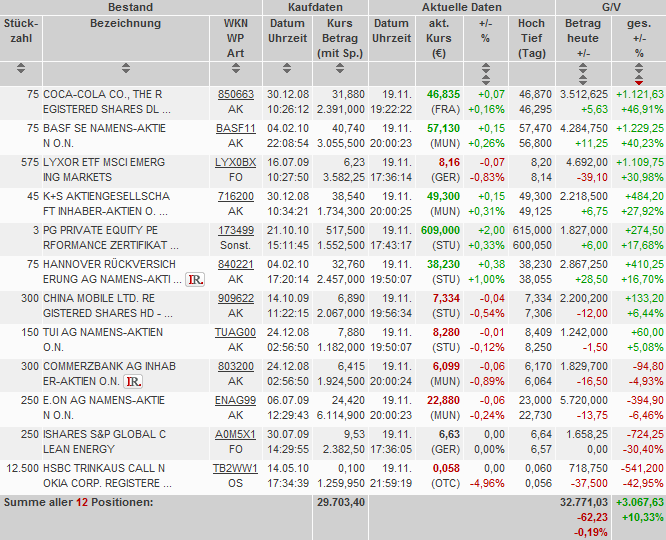
Task: Sort table by Bezeichnung column arrows
Action: coord(126,68)
